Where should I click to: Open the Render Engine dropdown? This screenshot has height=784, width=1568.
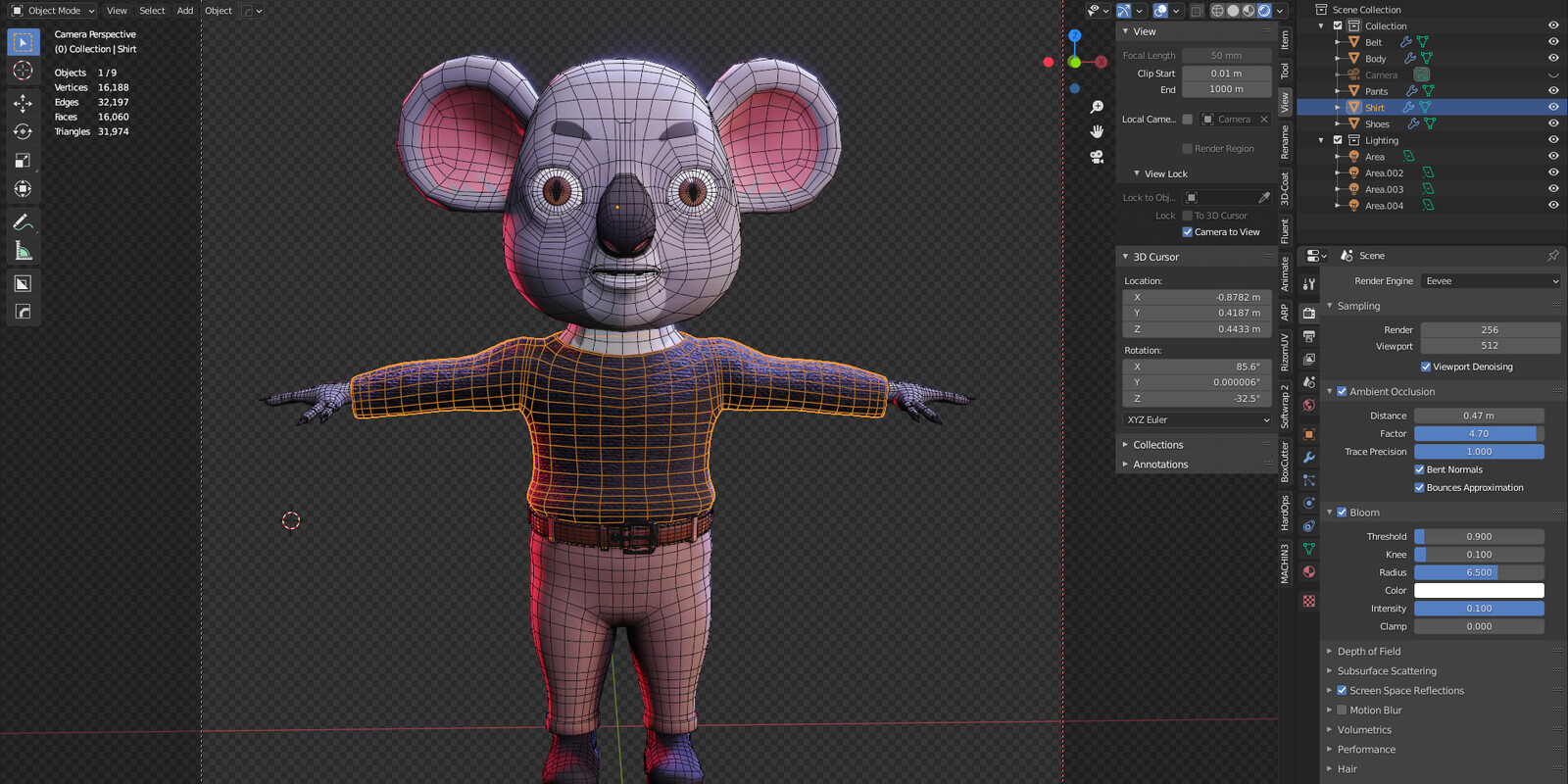(1490, 281)
